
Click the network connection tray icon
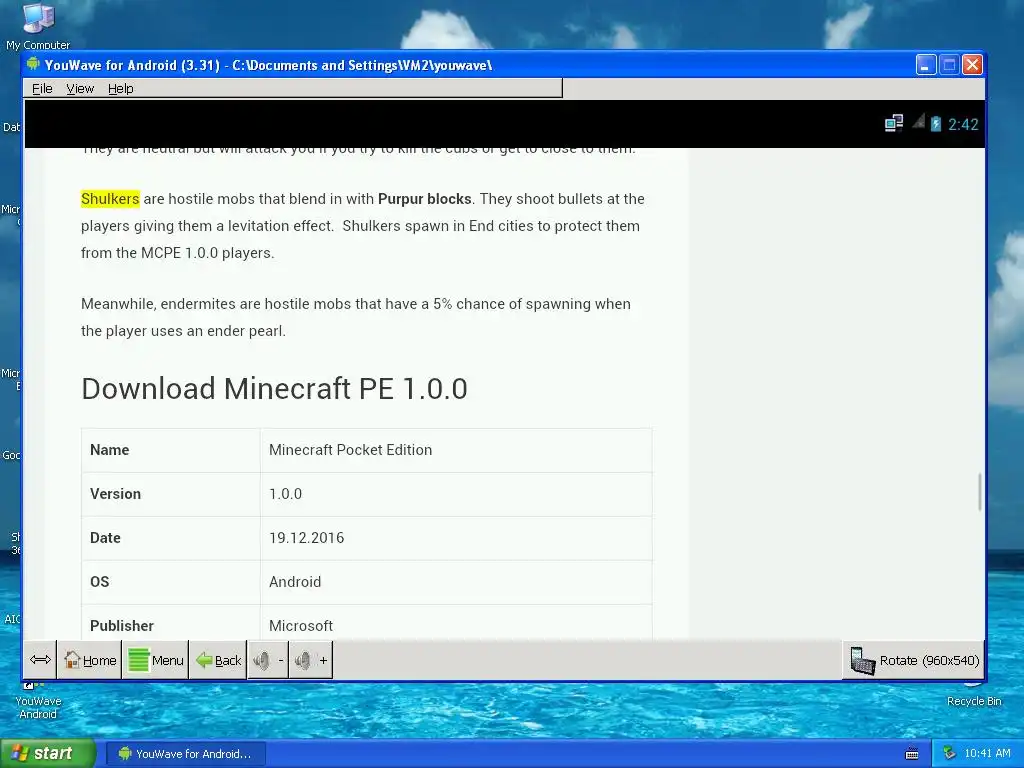[950, 753]
